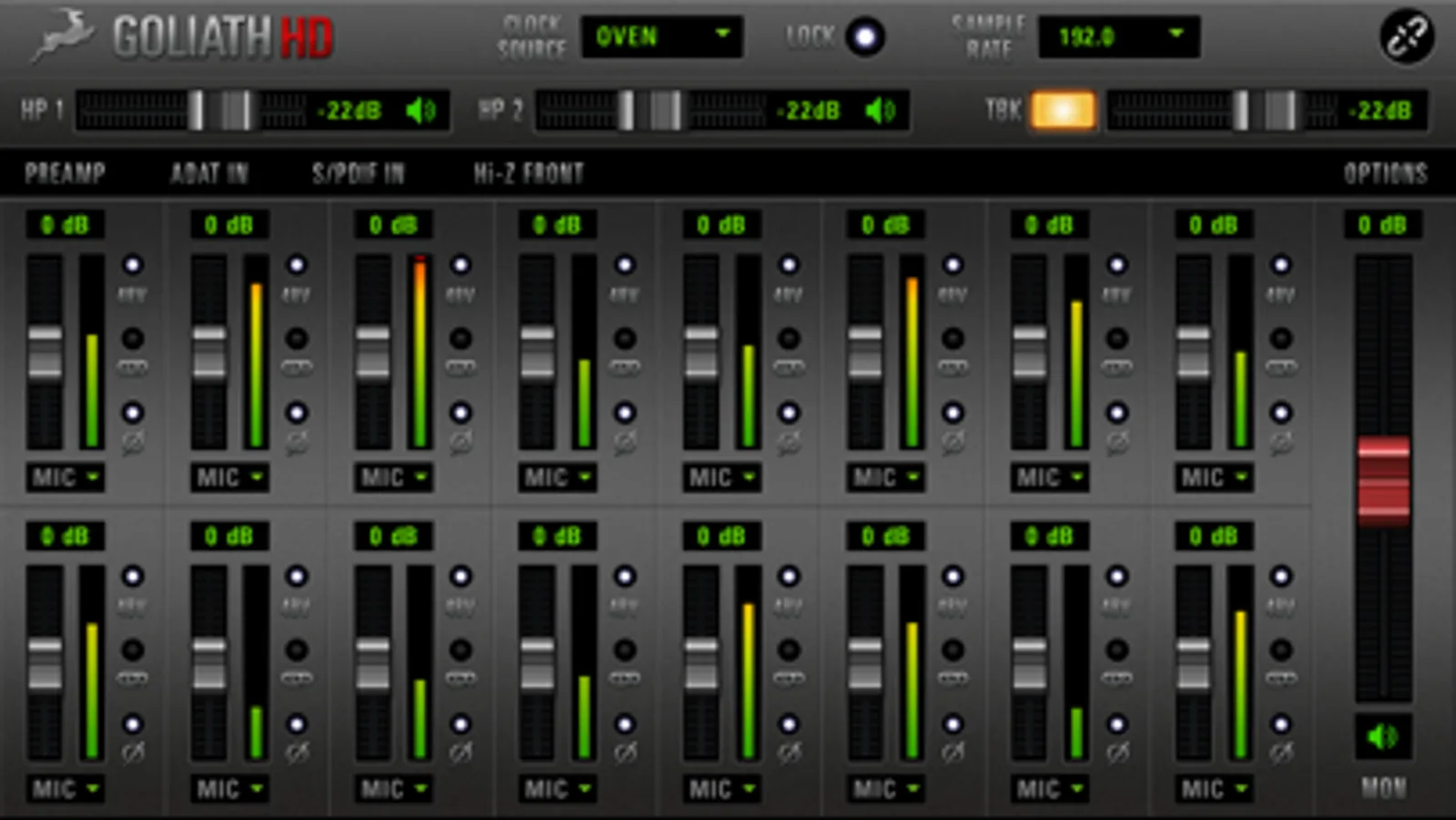Open MIC dropdown on fourth bottom-row channel

(557, 789)
